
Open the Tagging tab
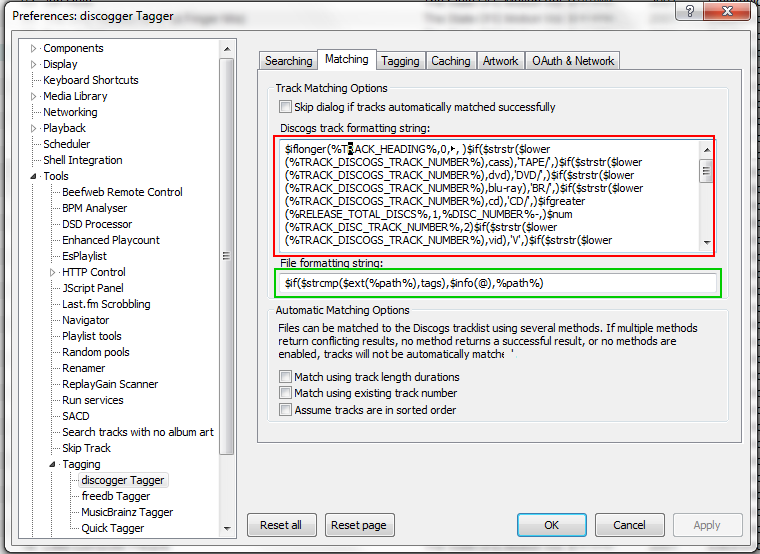point(400,61)
